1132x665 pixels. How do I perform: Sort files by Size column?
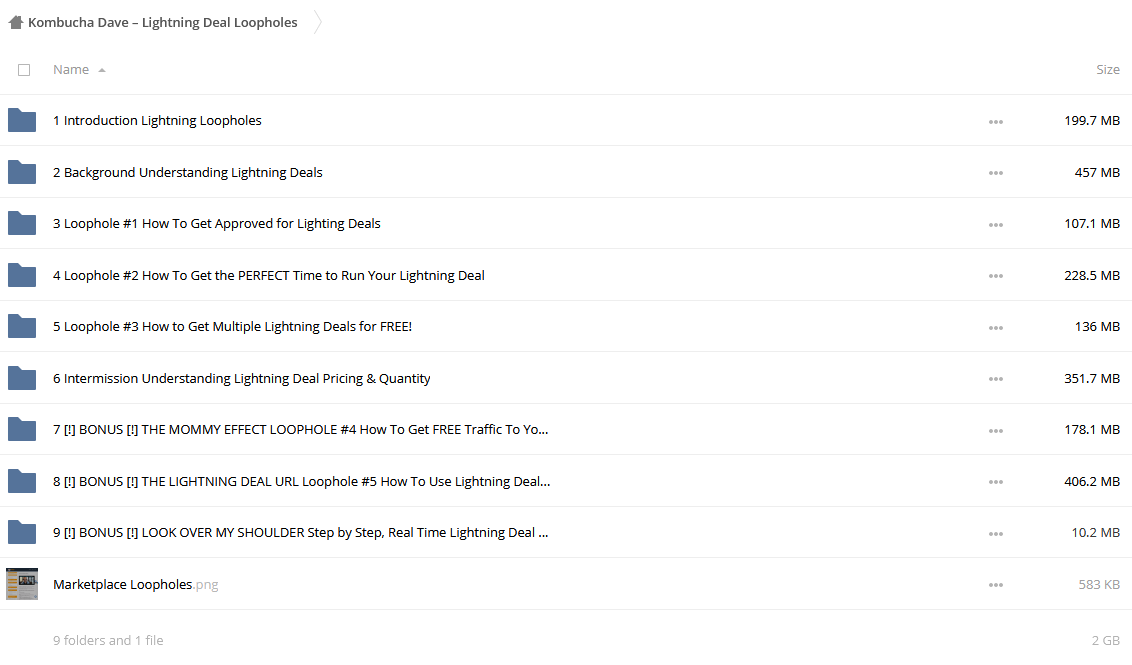point(1107,69)
